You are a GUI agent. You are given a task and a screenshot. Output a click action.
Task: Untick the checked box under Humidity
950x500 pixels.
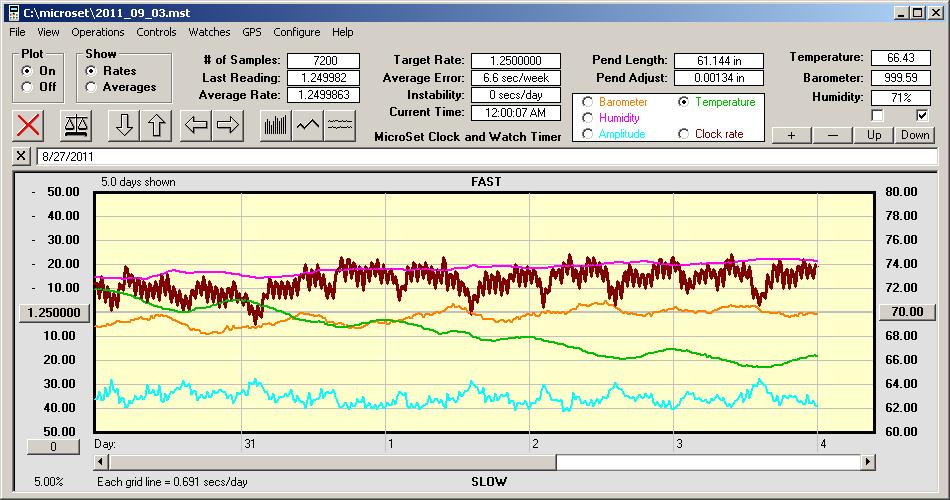(922, 115)
